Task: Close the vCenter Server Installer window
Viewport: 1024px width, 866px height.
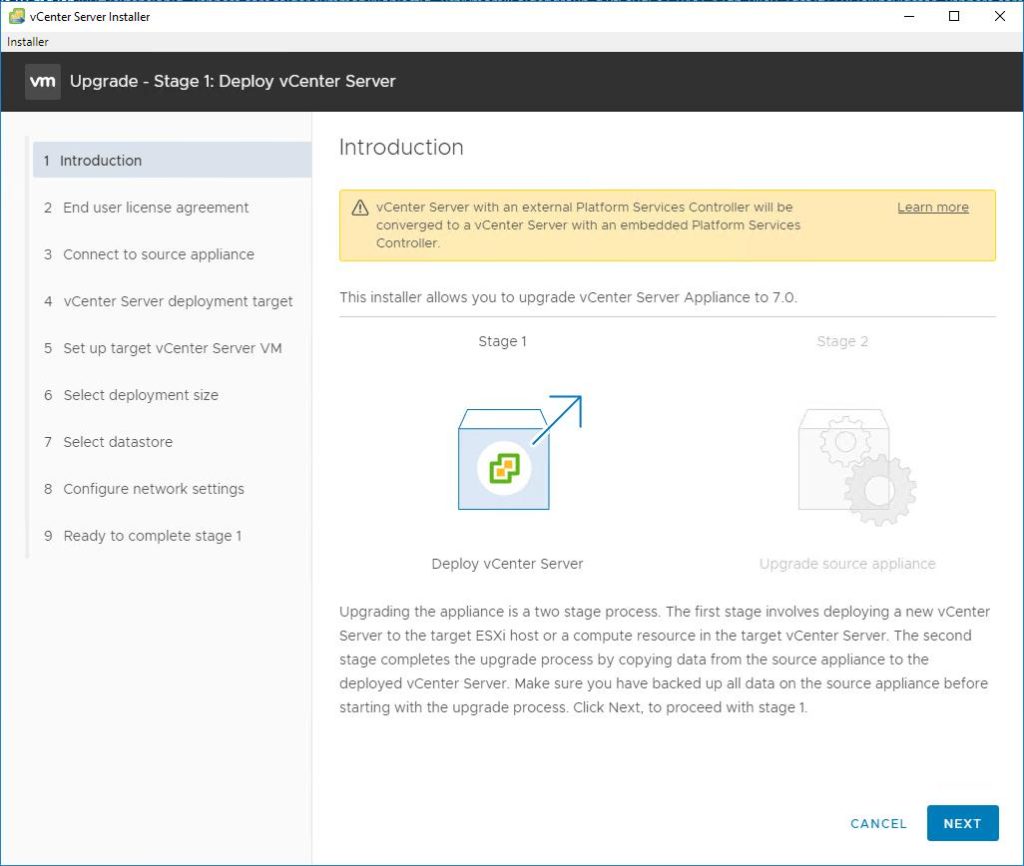Action: pos(1000,16)
